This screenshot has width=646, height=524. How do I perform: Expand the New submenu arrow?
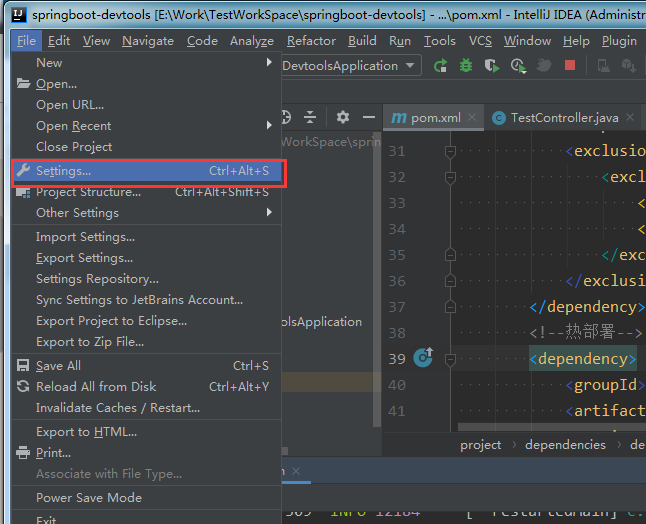[x=269, y=62]
